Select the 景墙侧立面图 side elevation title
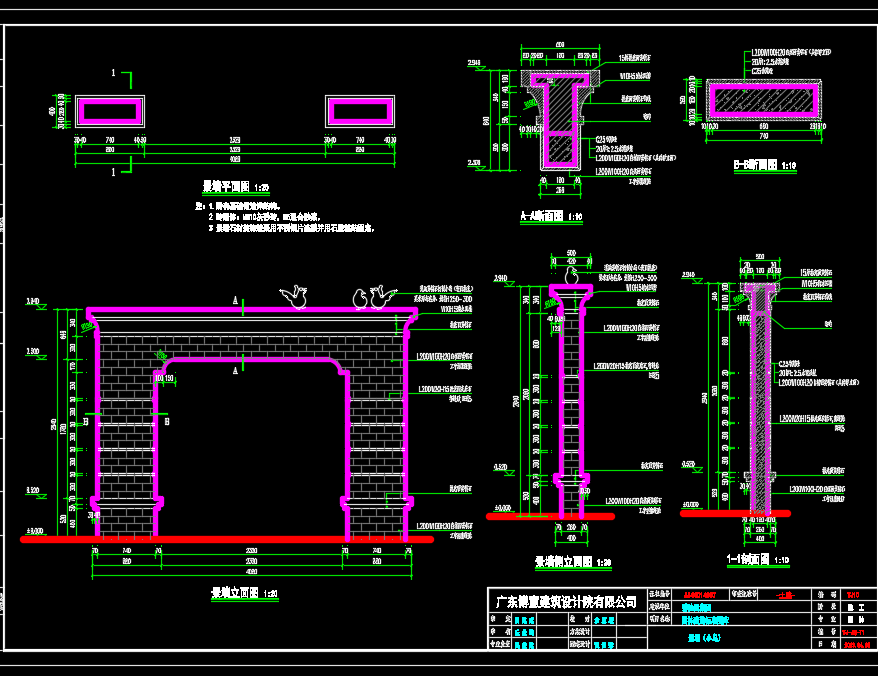This screenshot has width=878, height=676. click(573, 562)
